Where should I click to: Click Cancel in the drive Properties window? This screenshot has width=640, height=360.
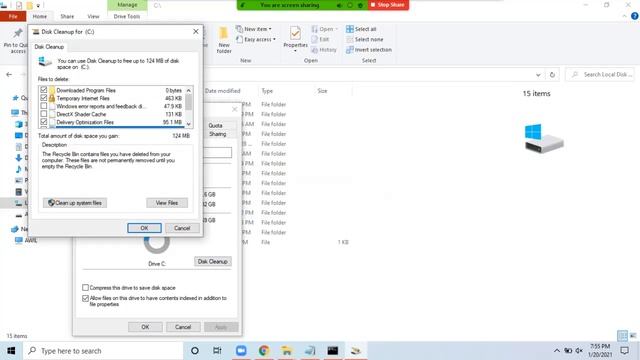[x=183, y=327]
